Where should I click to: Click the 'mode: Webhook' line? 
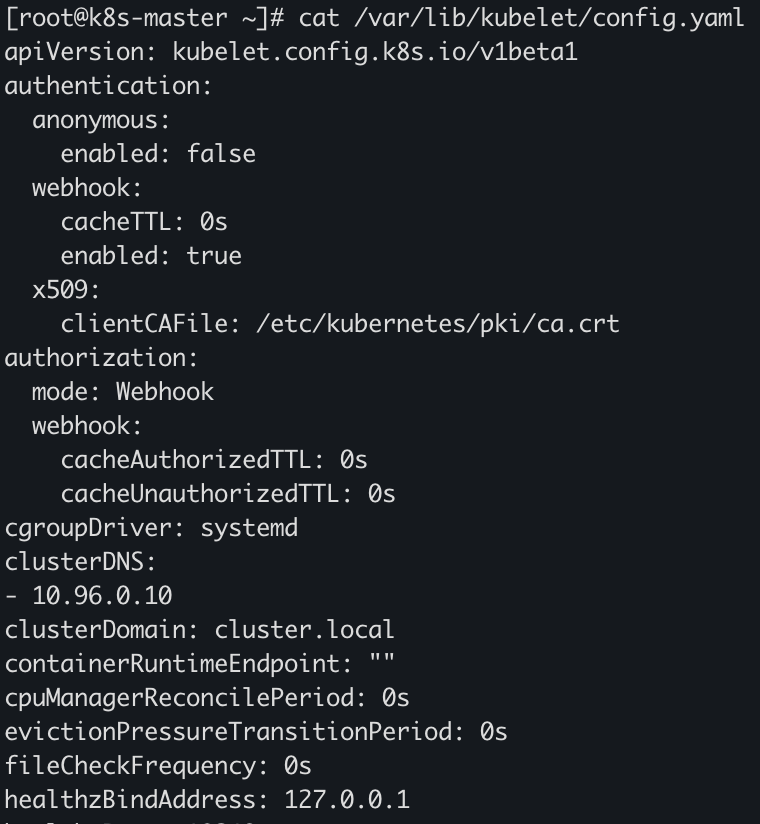click(x=123, y=392)
